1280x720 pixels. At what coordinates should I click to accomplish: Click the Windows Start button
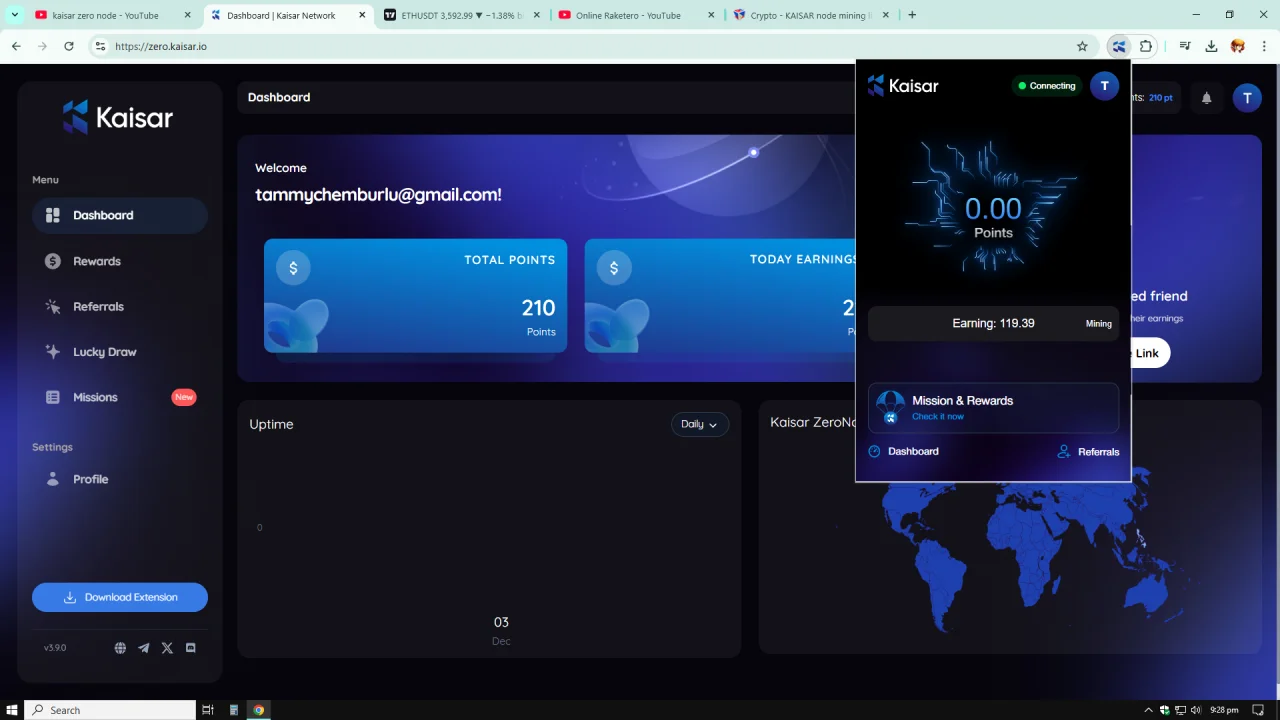pyautogui.click(x=12, y=710)
